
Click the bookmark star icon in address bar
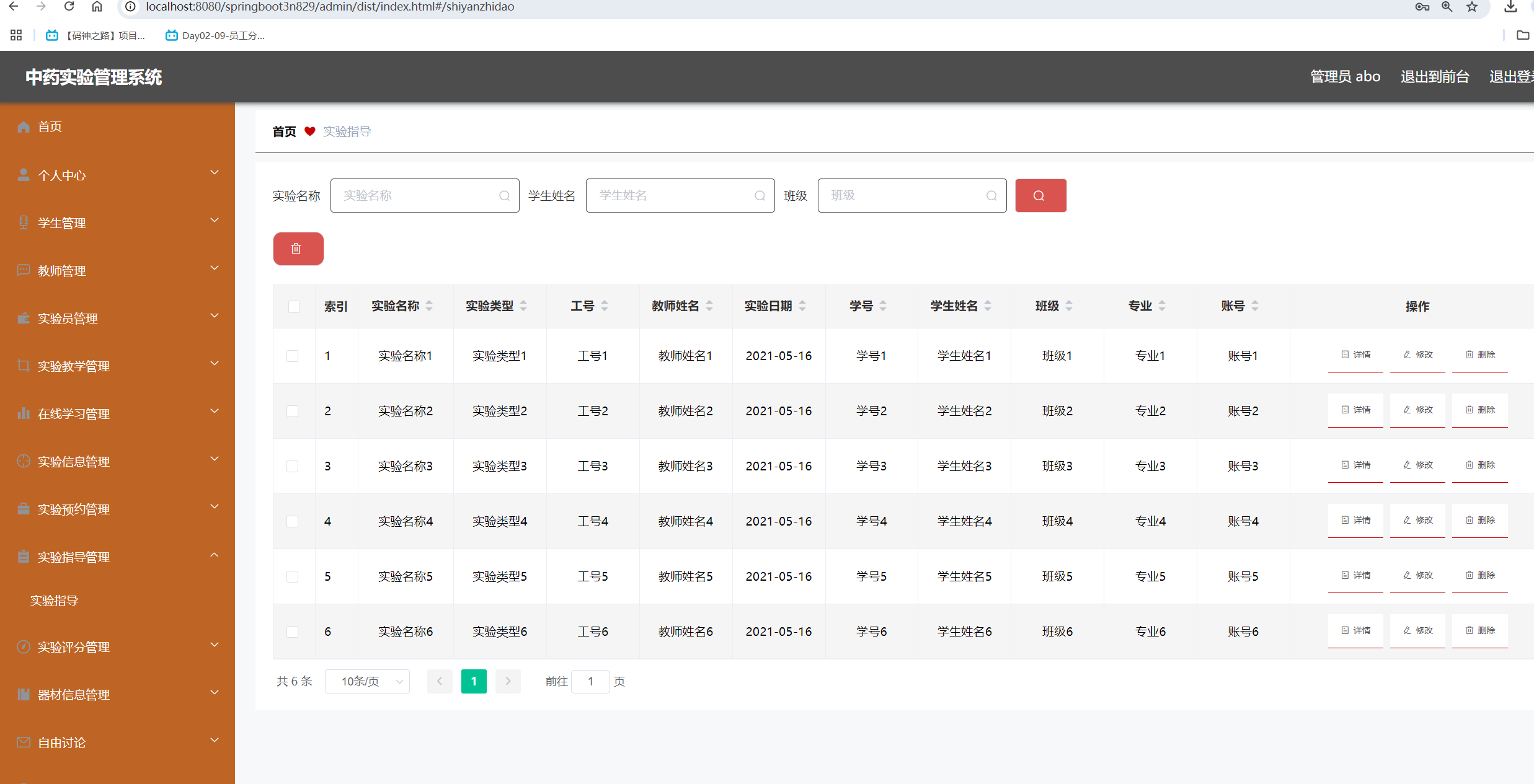pyautogui.click(x=1471, y=7)
